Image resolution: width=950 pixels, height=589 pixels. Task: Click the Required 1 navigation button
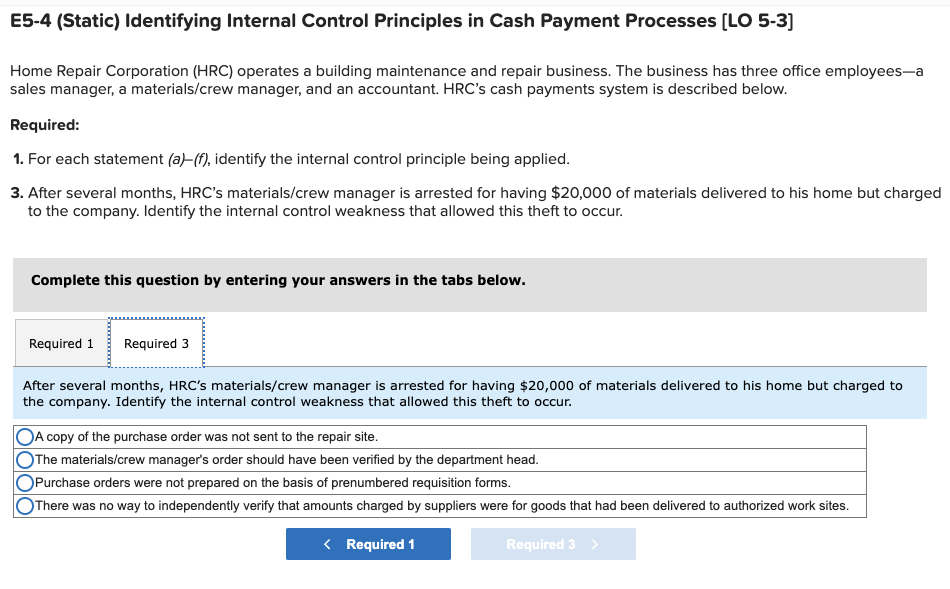tap(368, 543)
